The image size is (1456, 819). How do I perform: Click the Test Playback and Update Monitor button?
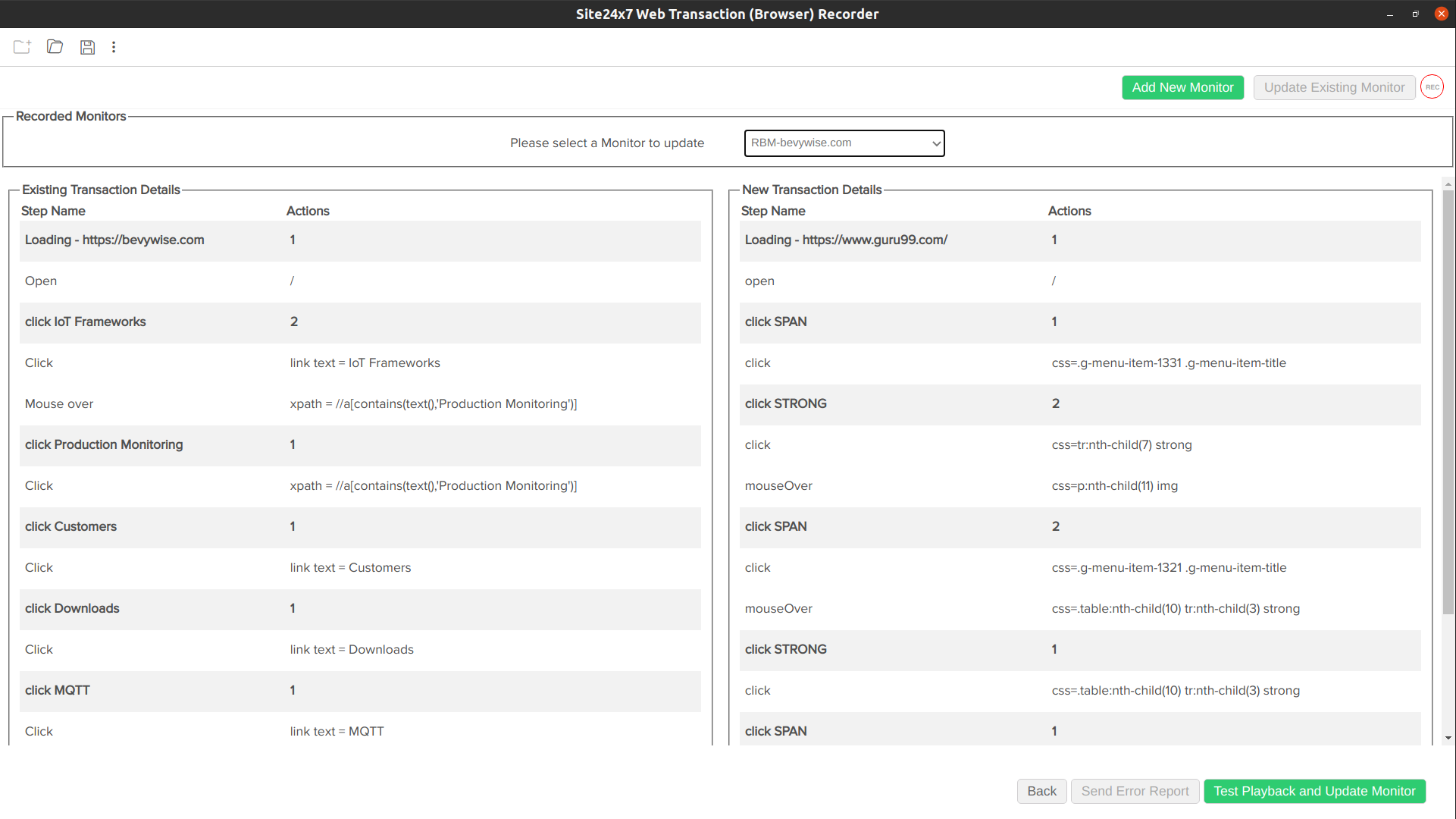pyautogui.click(x=1315, y=791)
